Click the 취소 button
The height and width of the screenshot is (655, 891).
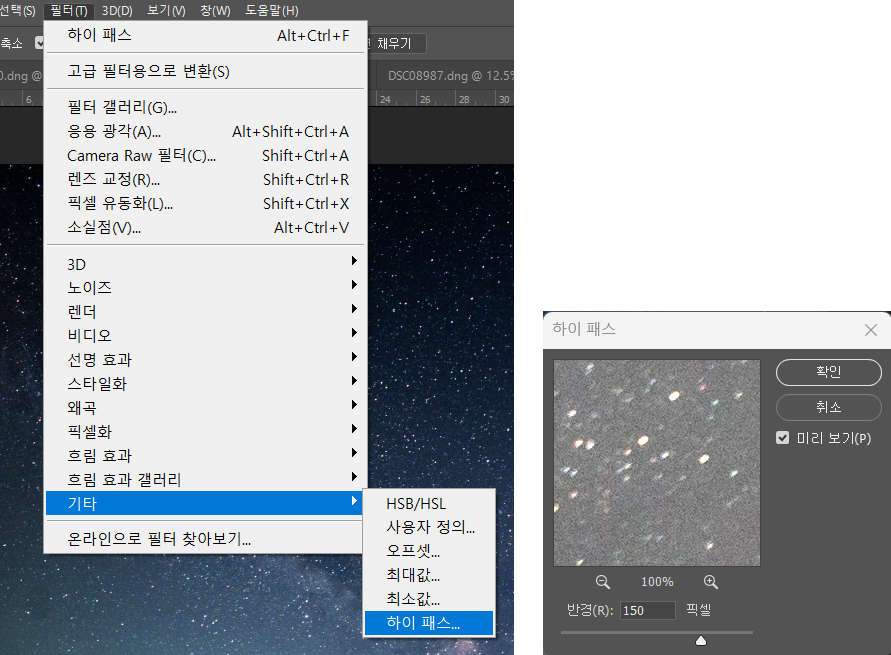(828, 407)
